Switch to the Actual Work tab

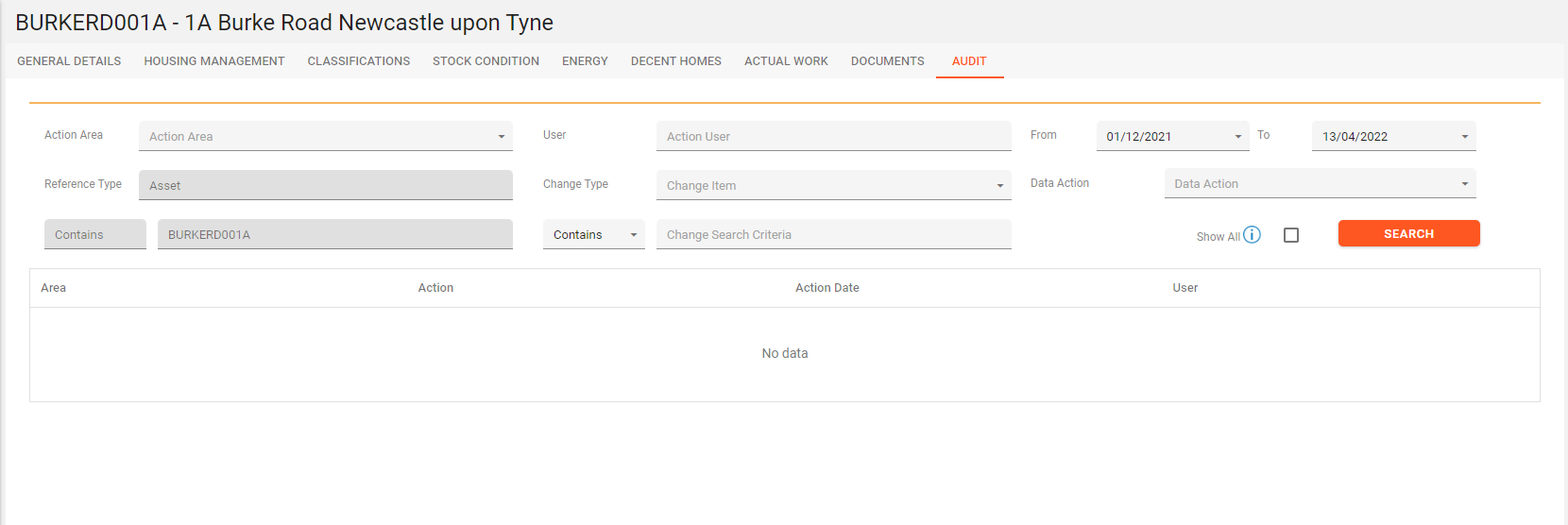786,61
